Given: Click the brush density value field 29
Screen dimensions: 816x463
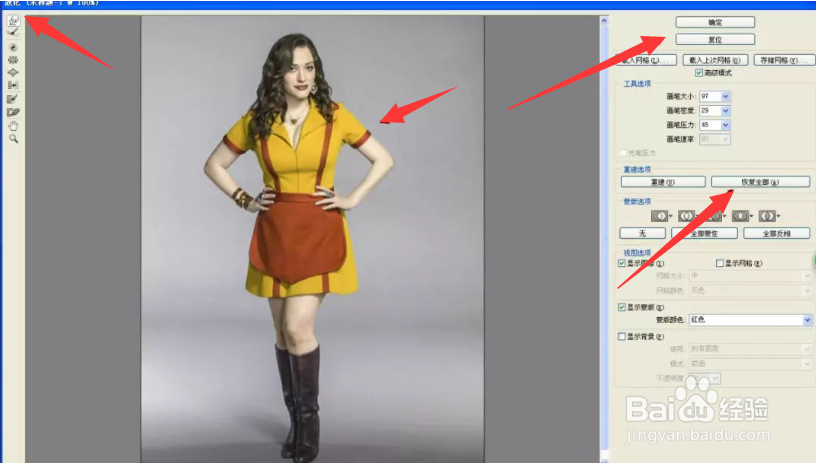Looking at the screenshot, I should [x=710, y=111].
